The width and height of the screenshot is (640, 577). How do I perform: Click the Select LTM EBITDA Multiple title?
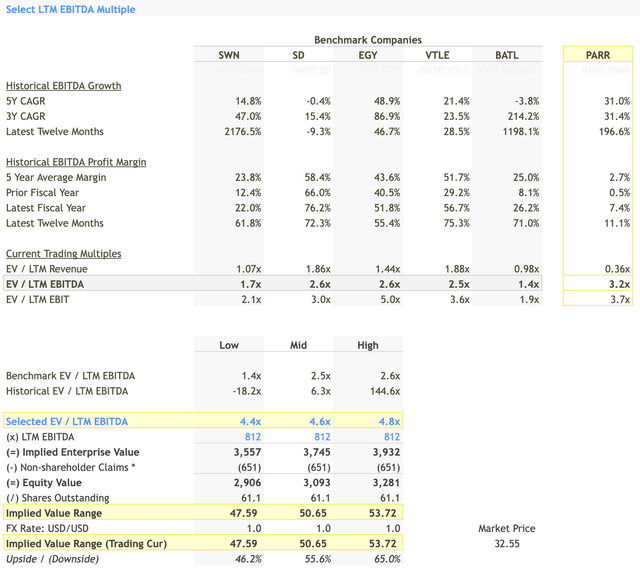[70, 9]
